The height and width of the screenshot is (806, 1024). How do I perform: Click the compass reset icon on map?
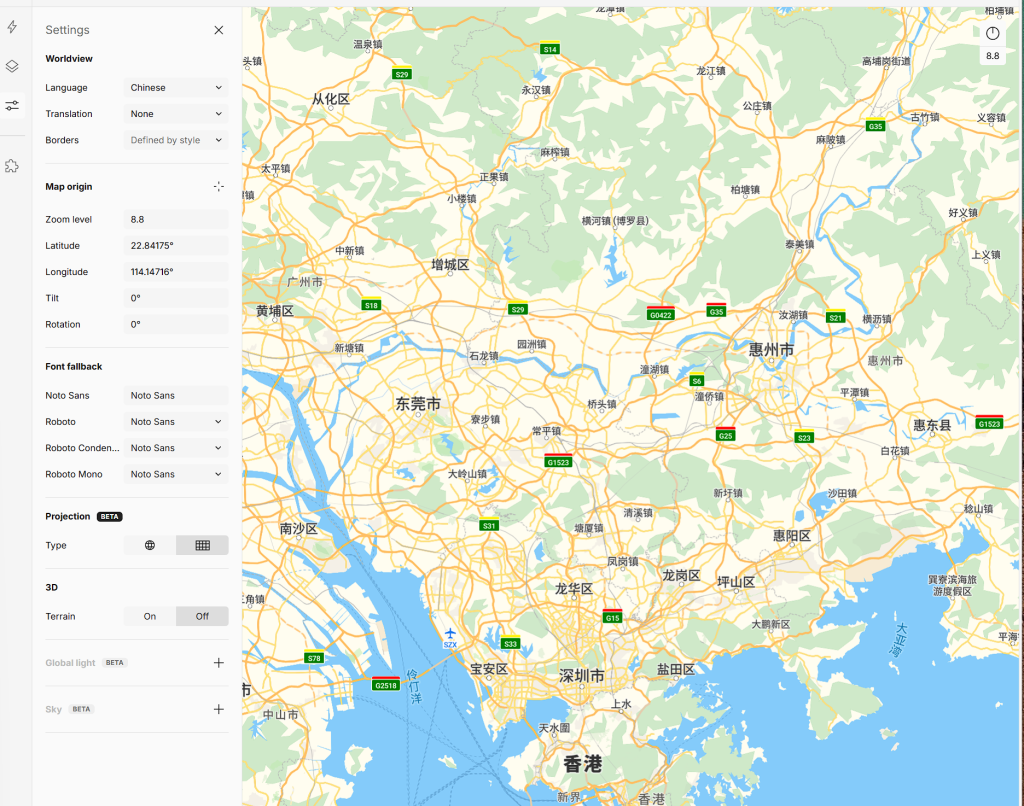click(992, 34)
